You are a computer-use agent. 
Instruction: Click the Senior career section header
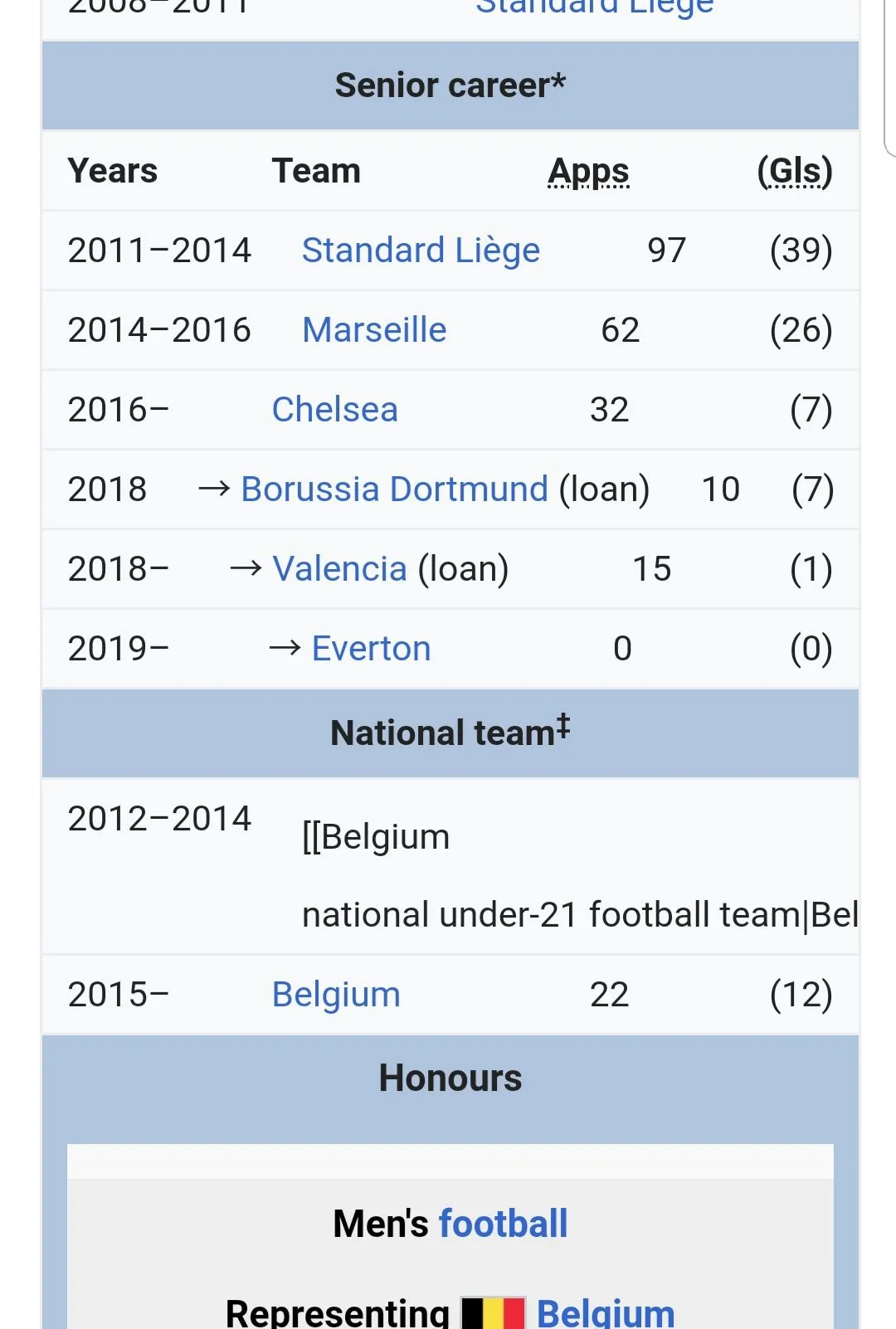450,85
